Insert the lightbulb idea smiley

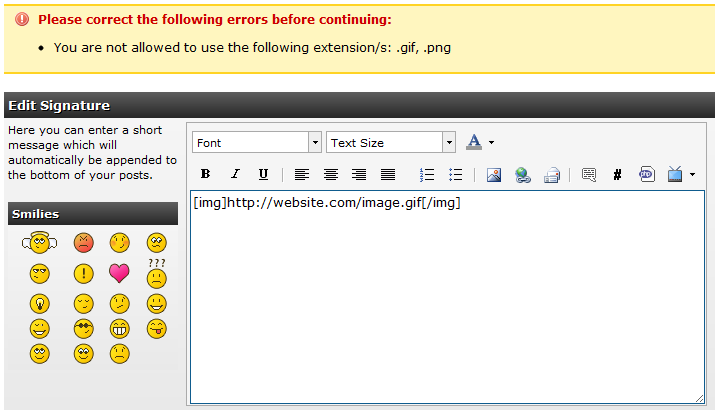[x=40, y=304]
